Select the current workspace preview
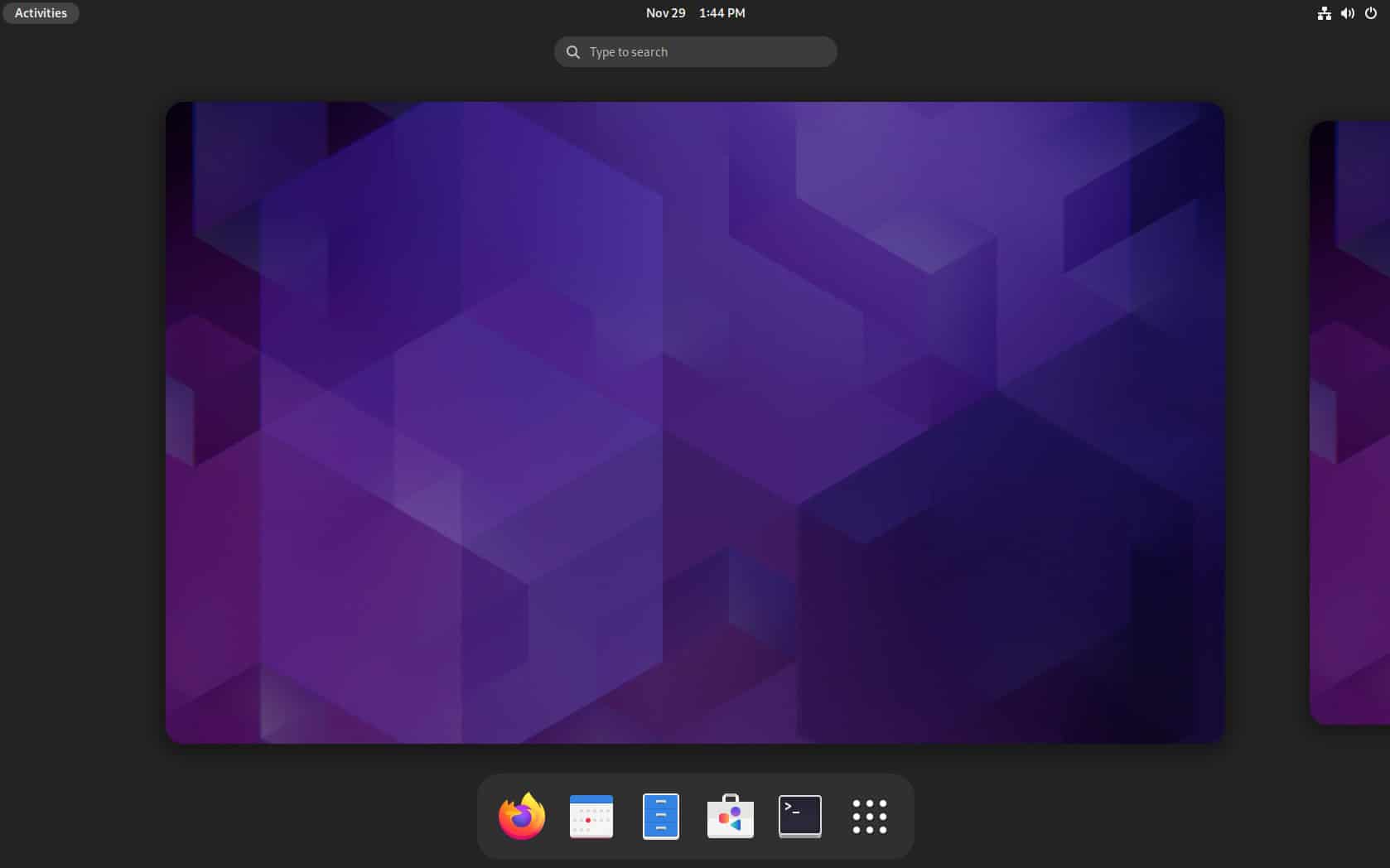Image resolution: width=1390 pixels, height=868 pixels. (695, 422)
